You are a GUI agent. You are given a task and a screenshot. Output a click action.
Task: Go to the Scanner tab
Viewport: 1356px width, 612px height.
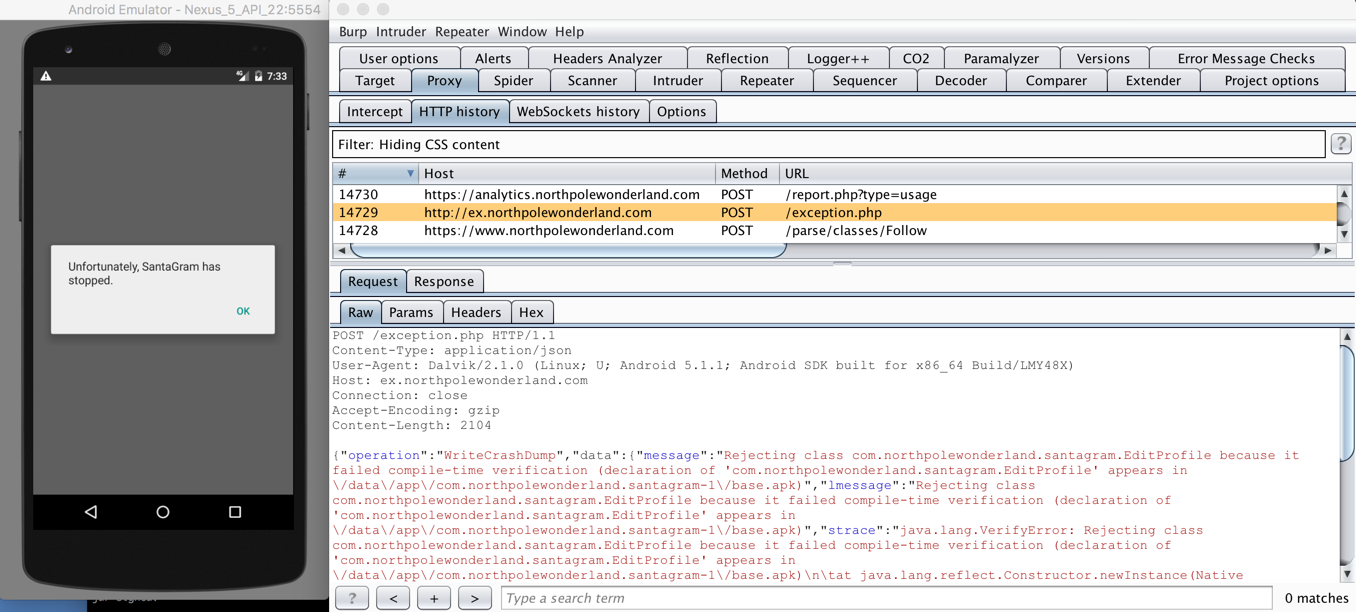(592, 81)
